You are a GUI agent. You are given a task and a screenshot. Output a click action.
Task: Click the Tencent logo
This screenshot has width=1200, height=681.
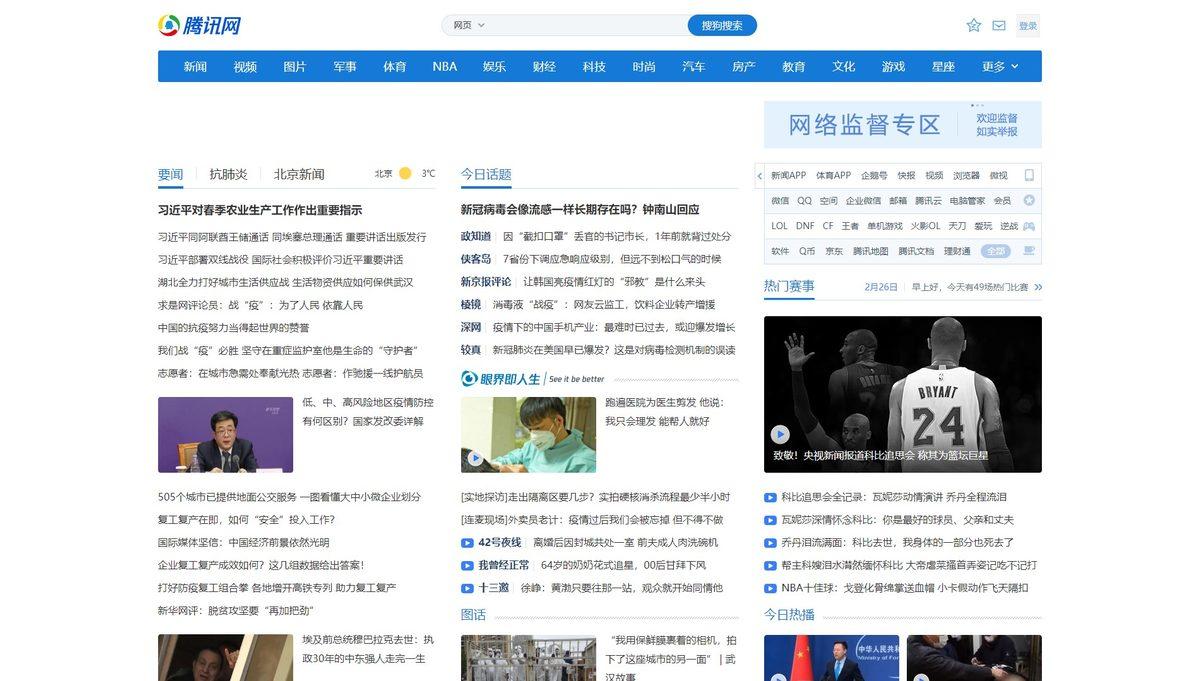[x=200, y=26]
